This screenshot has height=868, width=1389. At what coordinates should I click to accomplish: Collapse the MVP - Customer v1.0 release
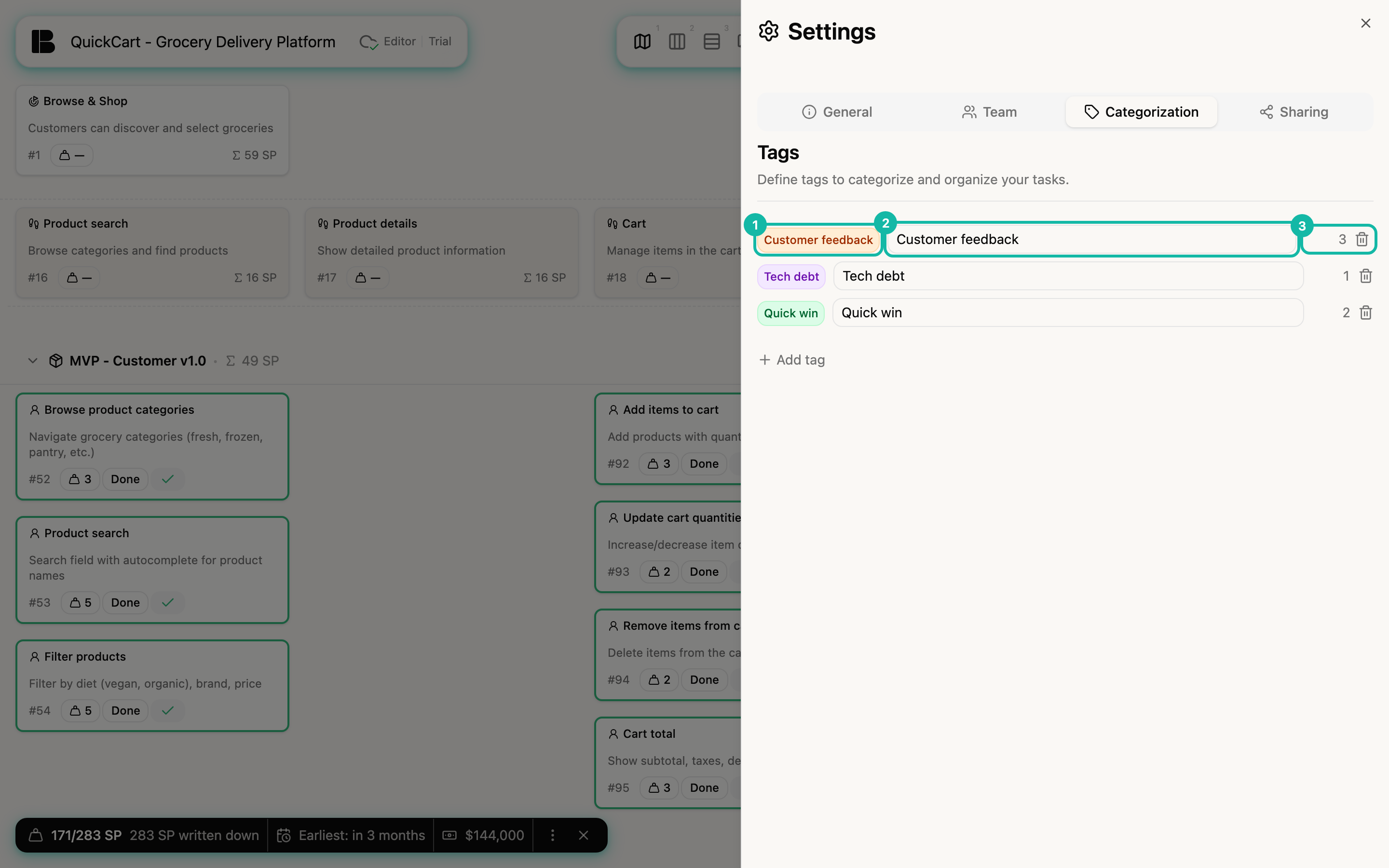click(33, 361)
